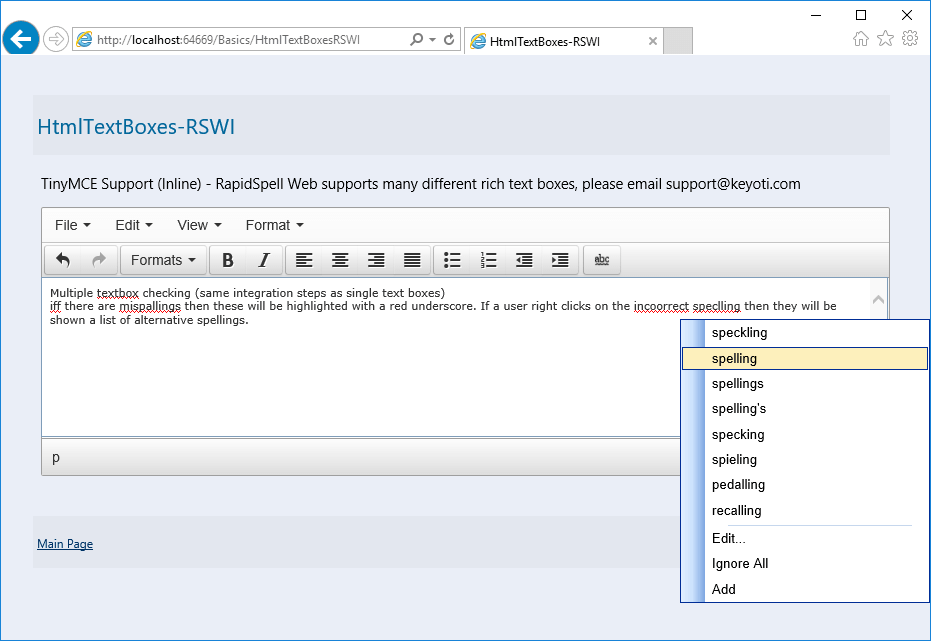Viewport: 931px width, 641px height.
Task: Apply center alignment icon
Action: [340, 260]
